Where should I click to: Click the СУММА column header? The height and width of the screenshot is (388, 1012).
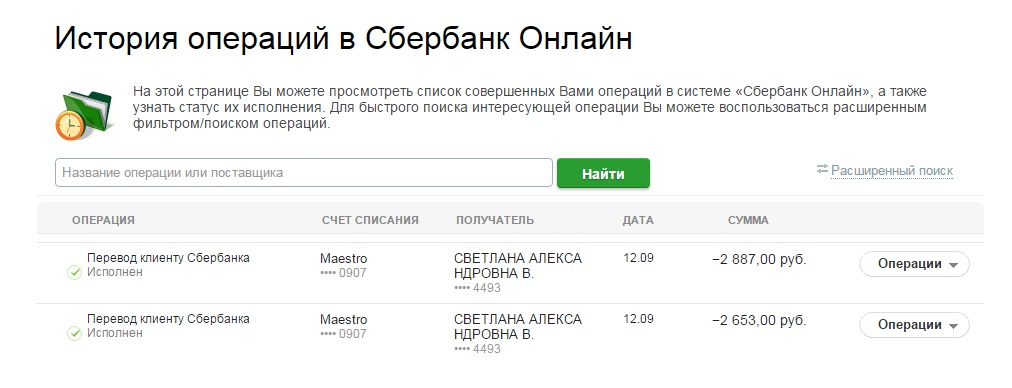(749, 220)
